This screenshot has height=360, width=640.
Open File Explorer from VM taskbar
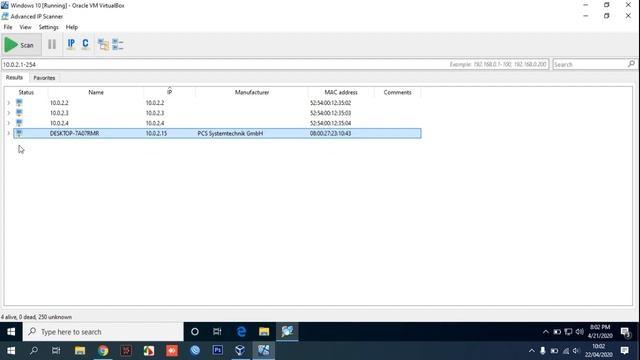click(x=264, y=331)
